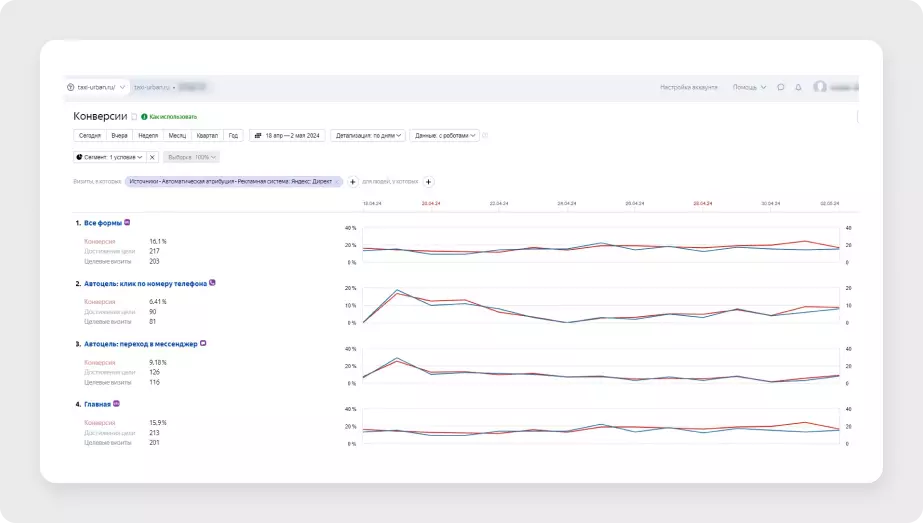923x523 pixels.
Task: Open the 18 апр — 2 мая 2024 date picker
Action: coord(287,135)
